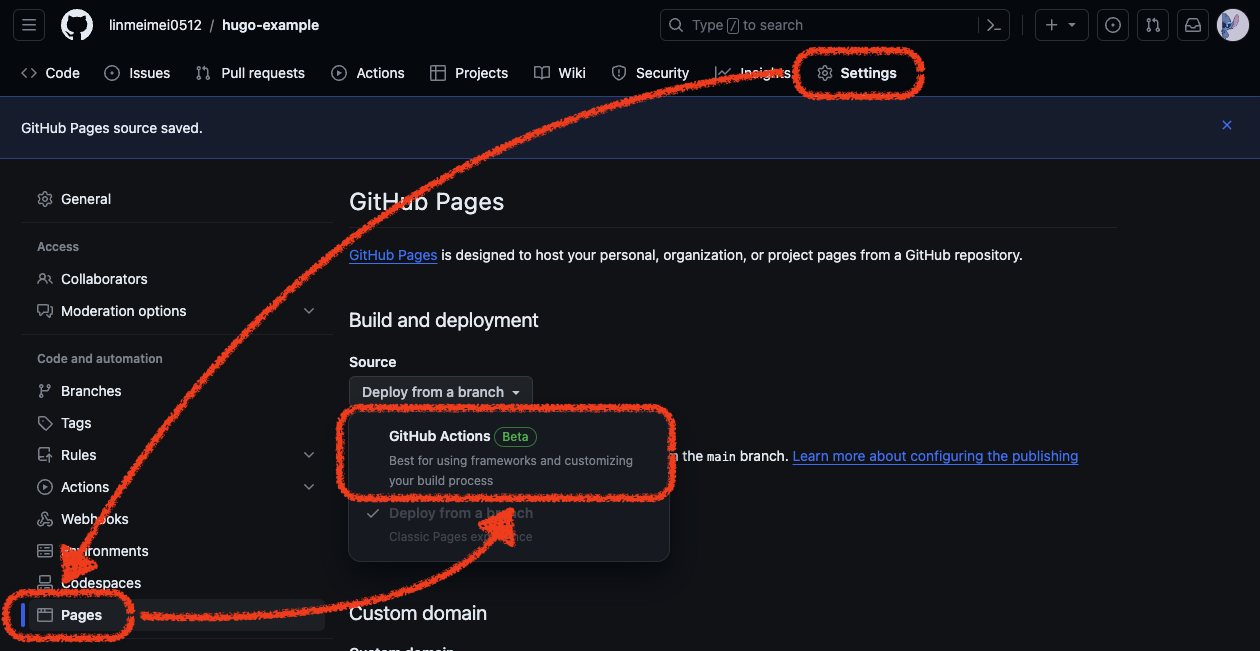Click the tag icon beside Tags
Image resolution: width=1260 pixels, height=651 pixels.
(45, 423)
